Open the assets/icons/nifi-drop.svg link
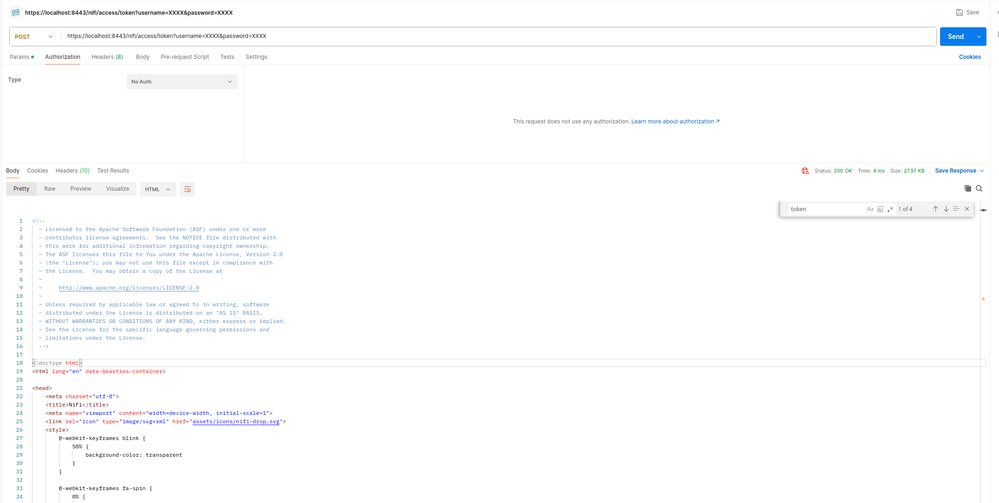Viewport: 999px width, 503px height. 236,421
